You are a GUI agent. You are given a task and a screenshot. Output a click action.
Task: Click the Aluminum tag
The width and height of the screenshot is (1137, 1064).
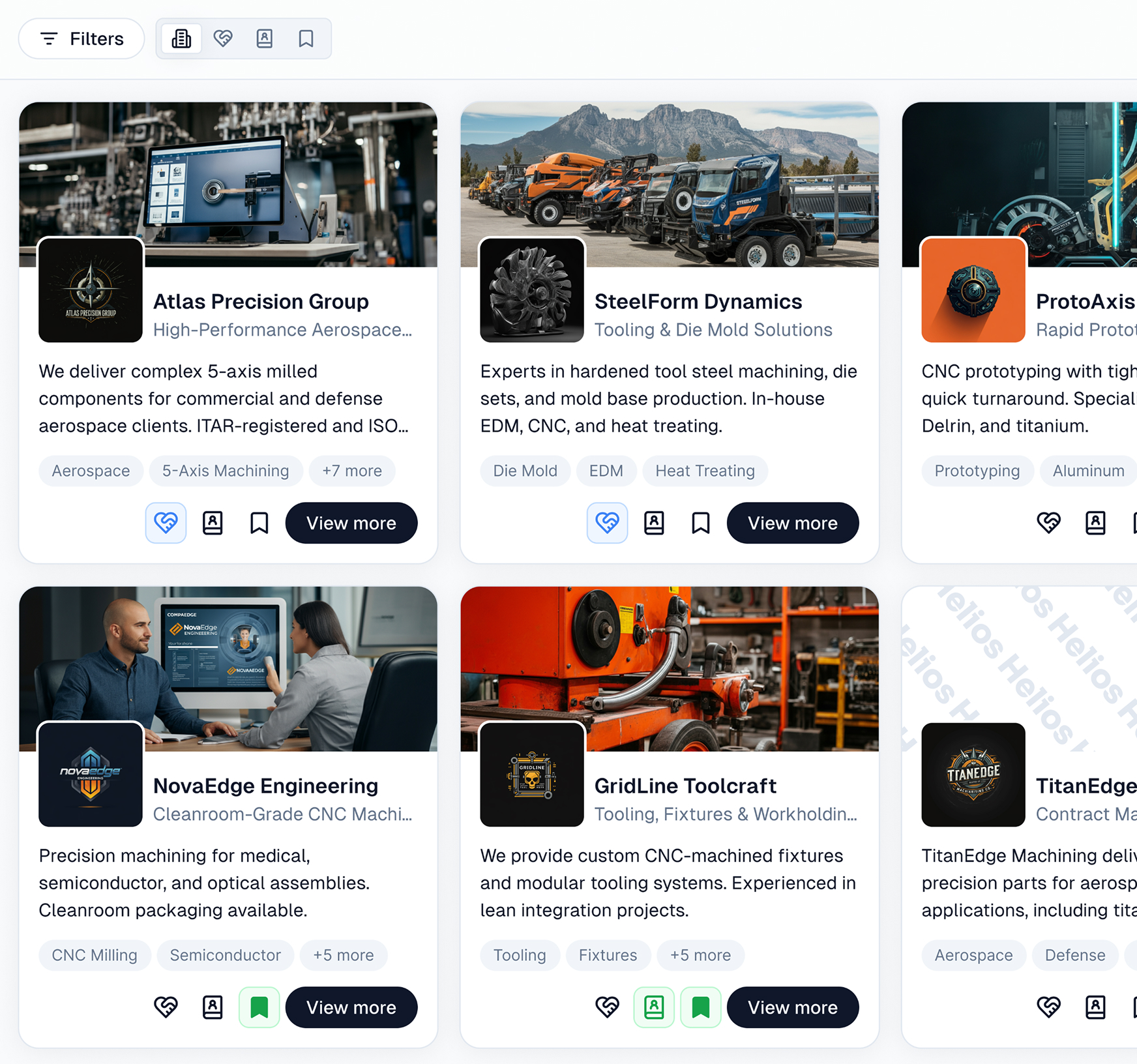click(1088, 471)
